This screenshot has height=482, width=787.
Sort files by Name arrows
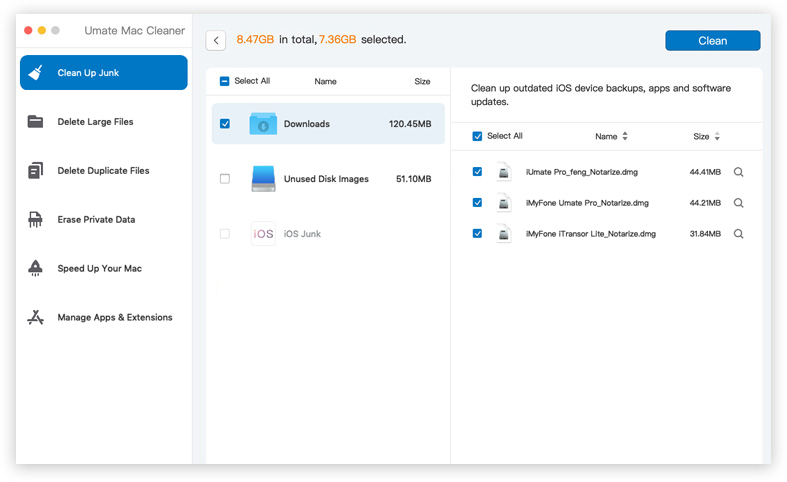625,136
